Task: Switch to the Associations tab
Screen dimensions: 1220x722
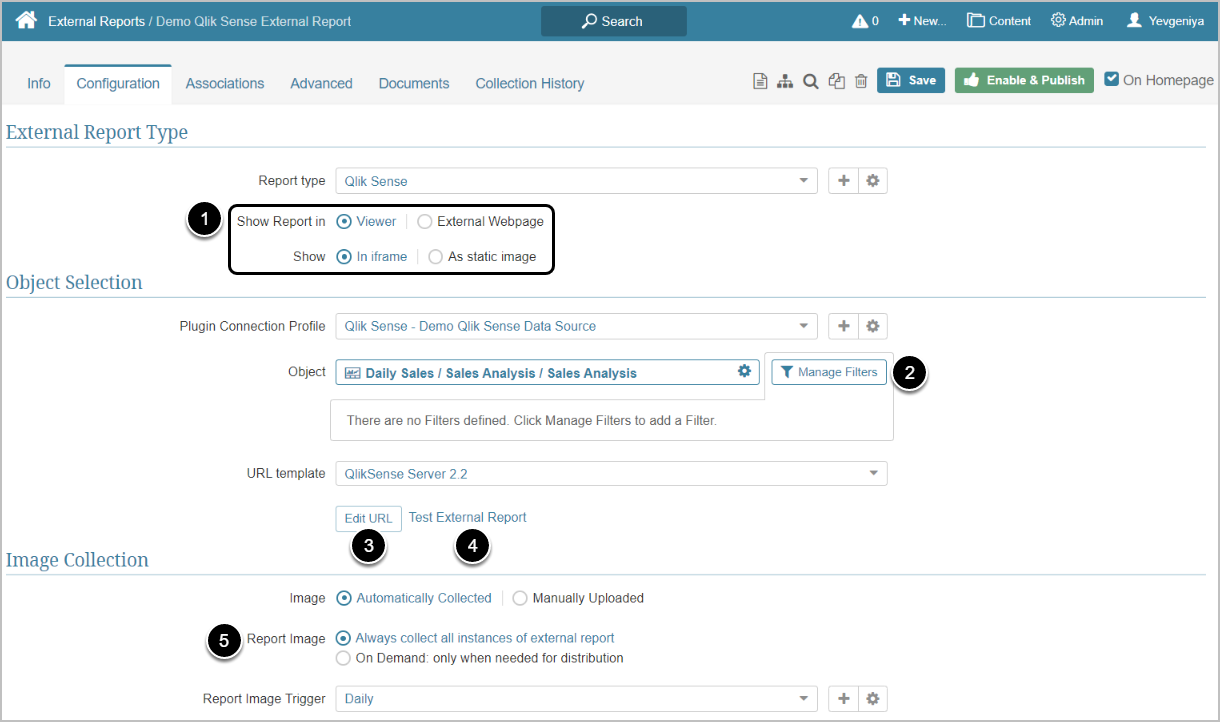Action: coord(225,84)
